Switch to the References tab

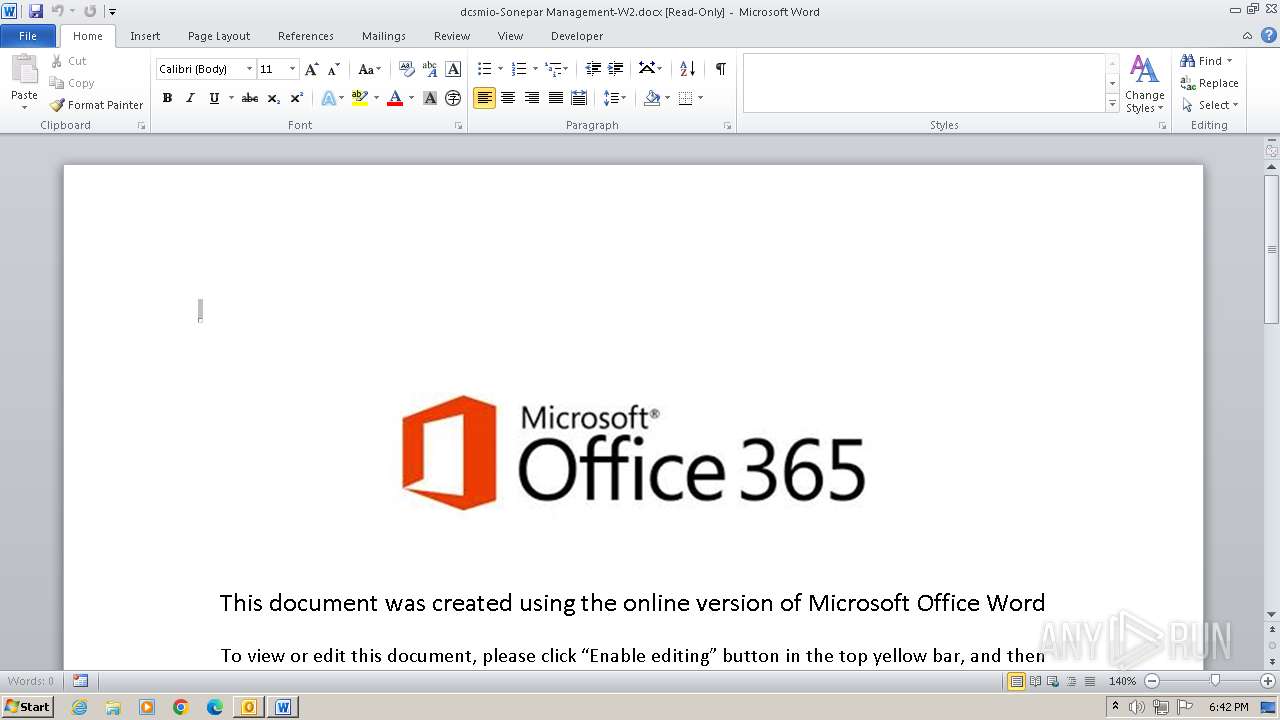point(306,36)
